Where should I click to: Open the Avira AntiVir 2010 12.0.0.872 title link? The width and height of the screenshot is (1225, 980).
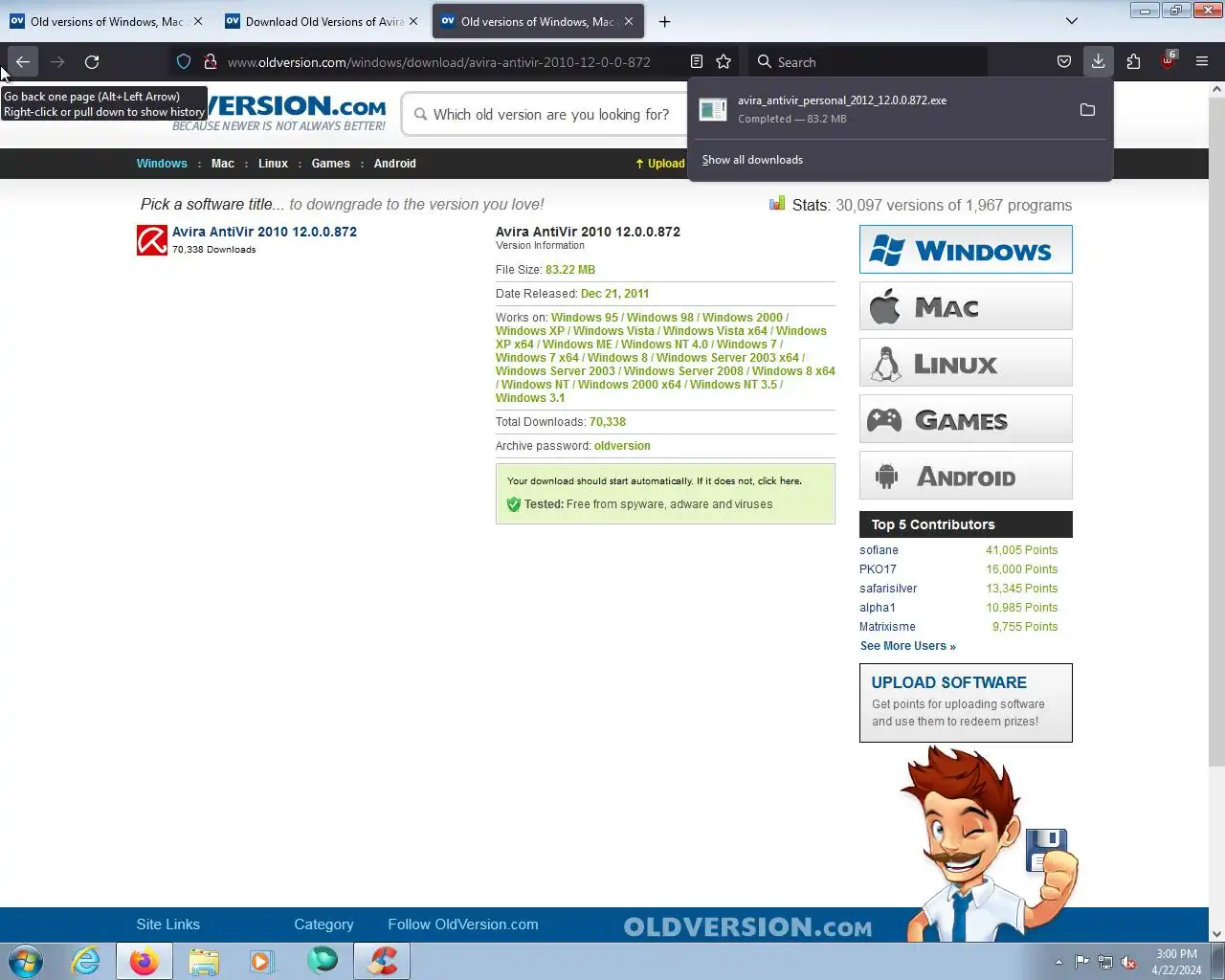(264, 232)
